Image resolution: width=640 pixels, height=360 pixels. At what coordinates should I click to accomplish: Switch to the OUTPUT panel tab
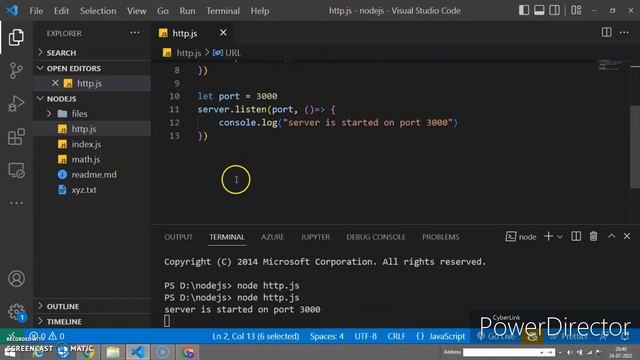(x=178, y=237)
